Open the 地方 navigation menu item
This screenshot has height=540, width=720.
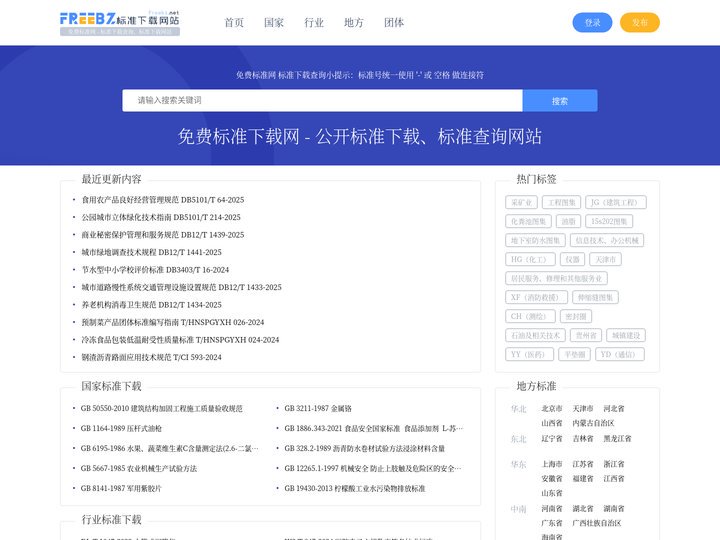[354, 22]
